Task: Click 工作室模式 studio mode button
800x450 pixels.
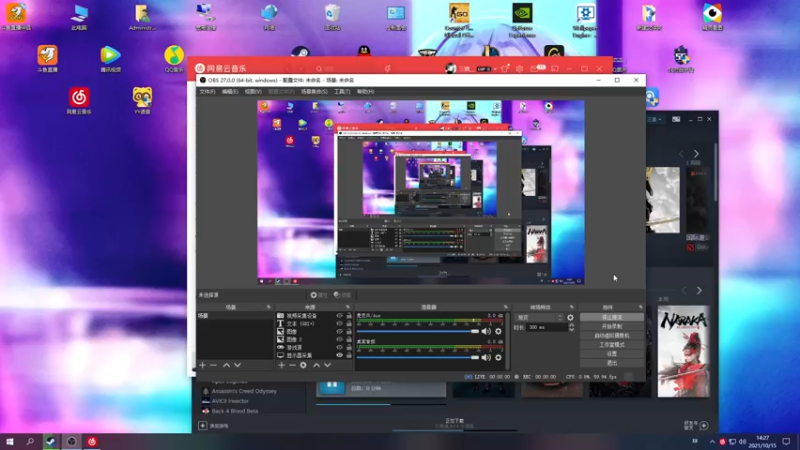Action: coord(612,345)
